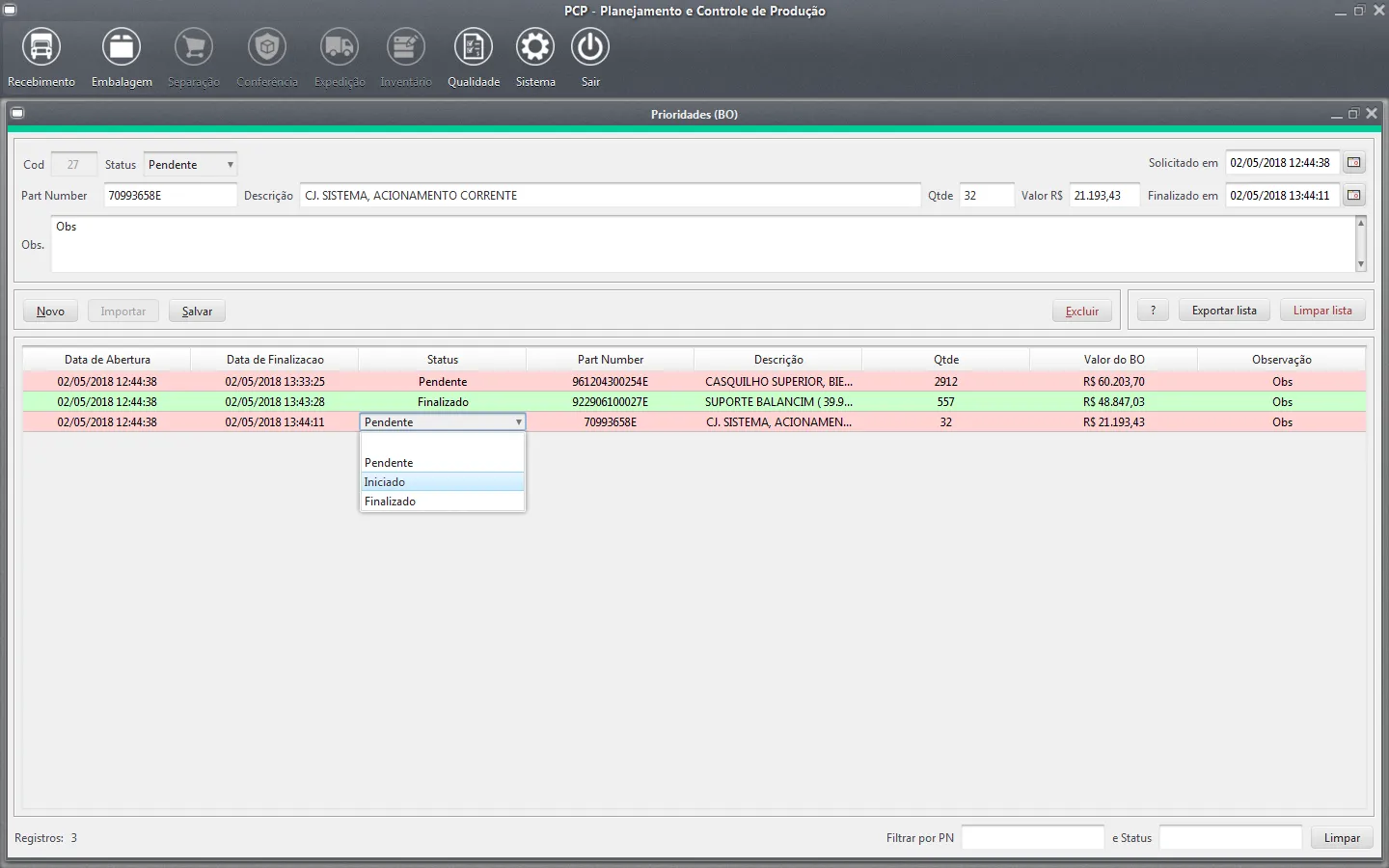Open the Embalagem module icon
The width and height of the screenshot is (1389, 868).
click(122, 47)
